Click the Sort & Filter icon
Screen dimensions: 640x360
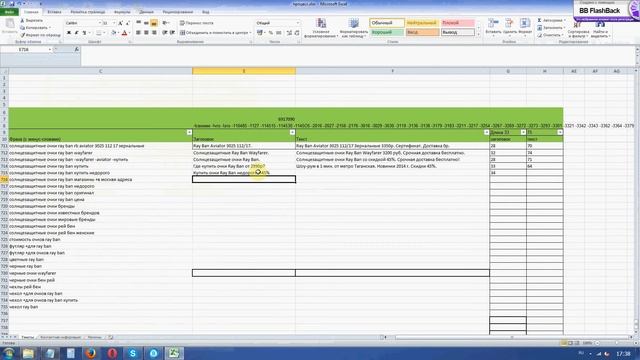click(578, 25)
